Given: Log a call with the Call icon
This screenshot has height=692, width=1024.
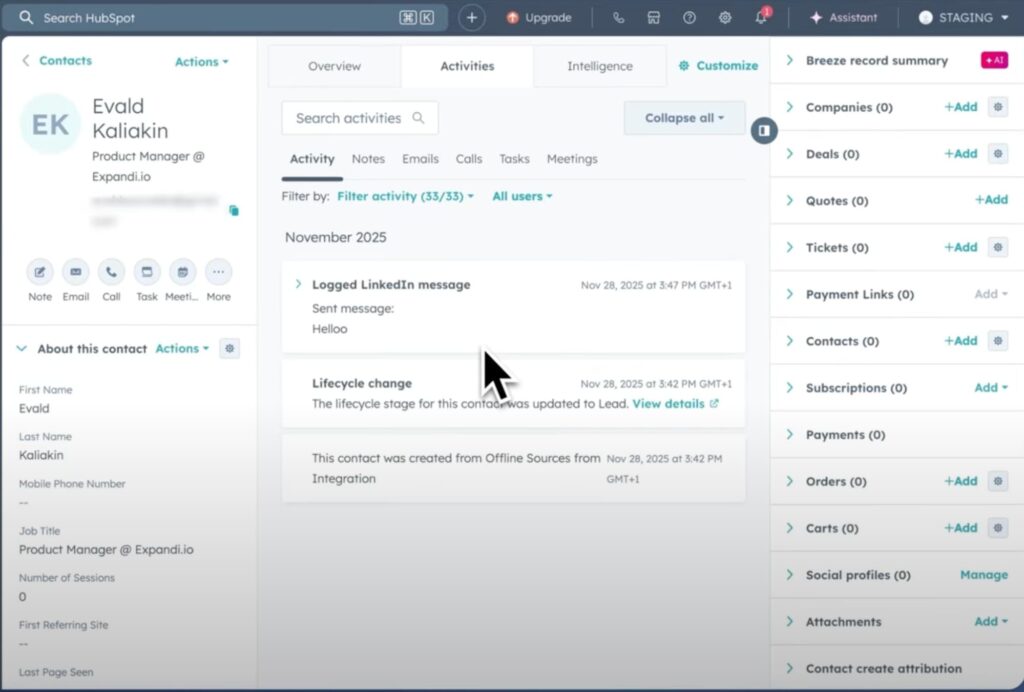Looking at the screenshot, I should [111, 272].
